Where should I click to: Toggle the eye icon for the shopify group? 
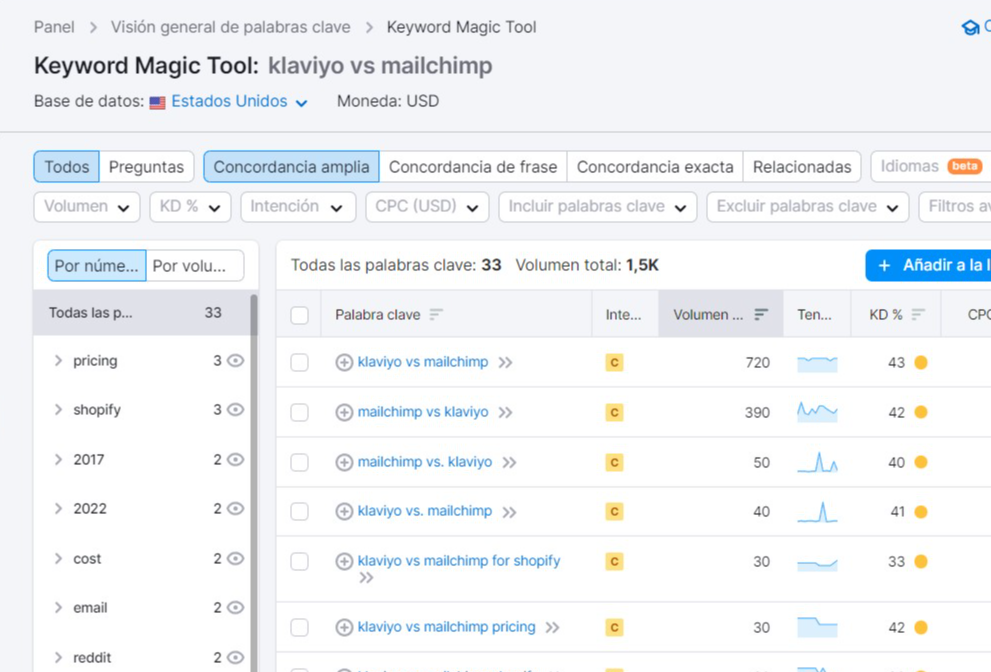pos(236,410)
